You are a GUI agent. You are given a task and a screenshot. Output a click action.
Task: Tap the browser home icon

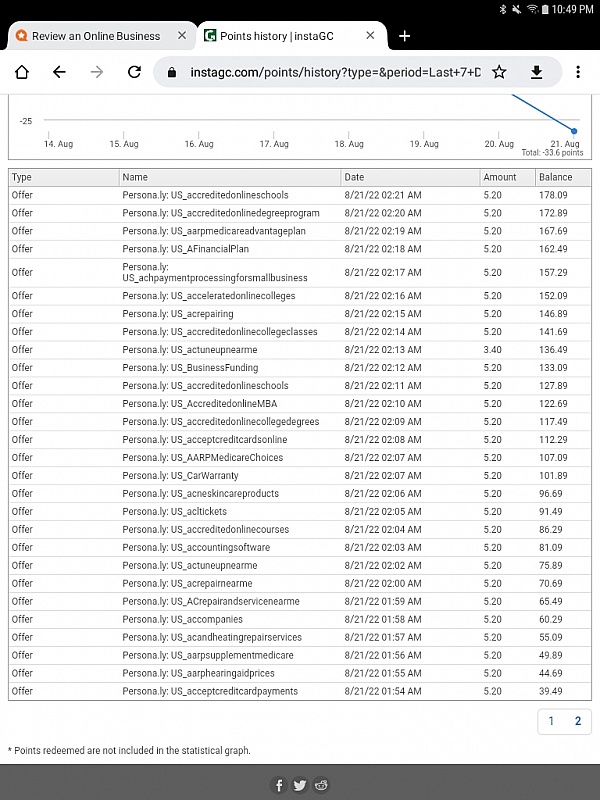point(22,72)
